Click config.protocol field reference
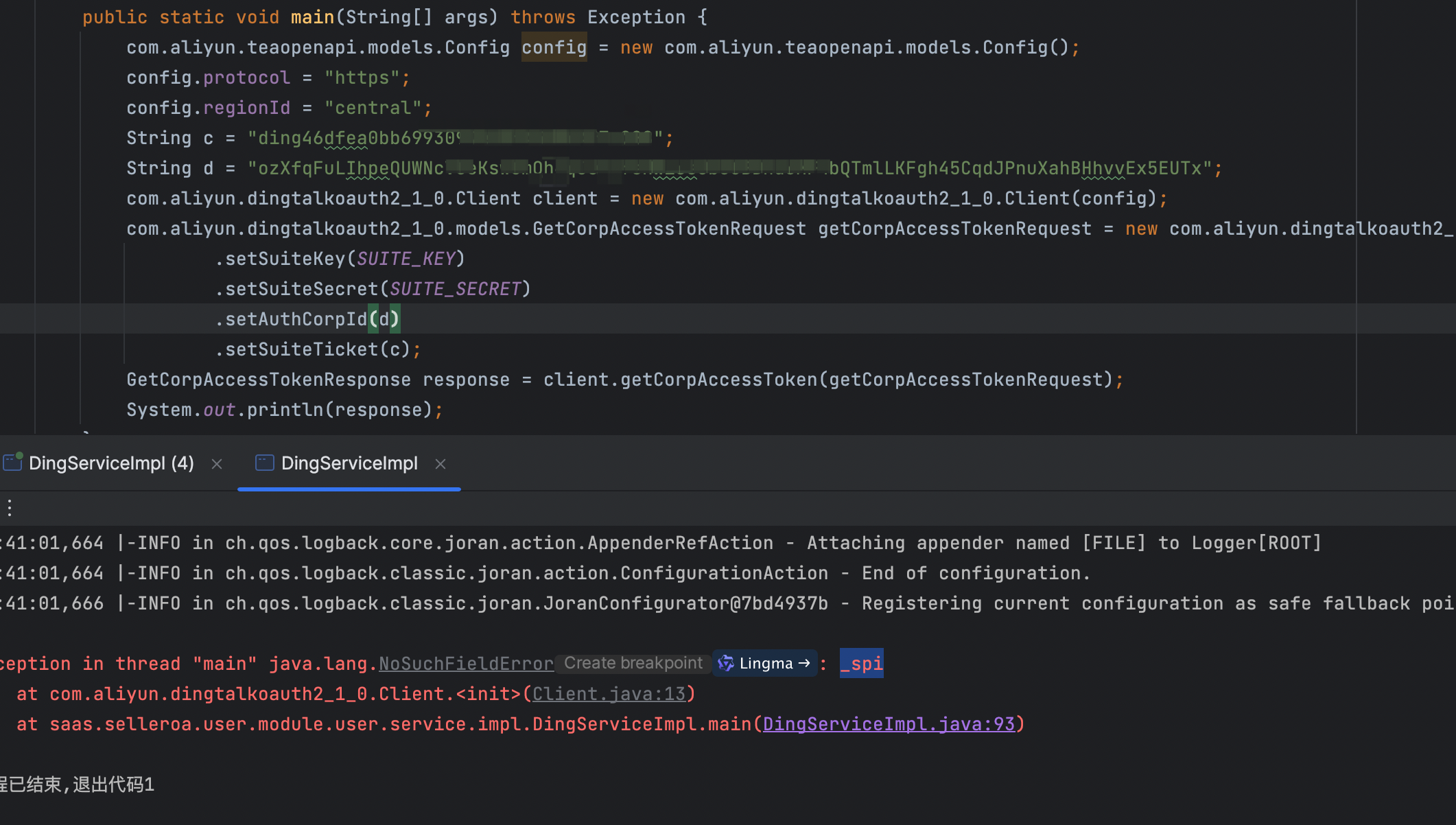The width and height of the screenshot is (1456, 825). 209,78
